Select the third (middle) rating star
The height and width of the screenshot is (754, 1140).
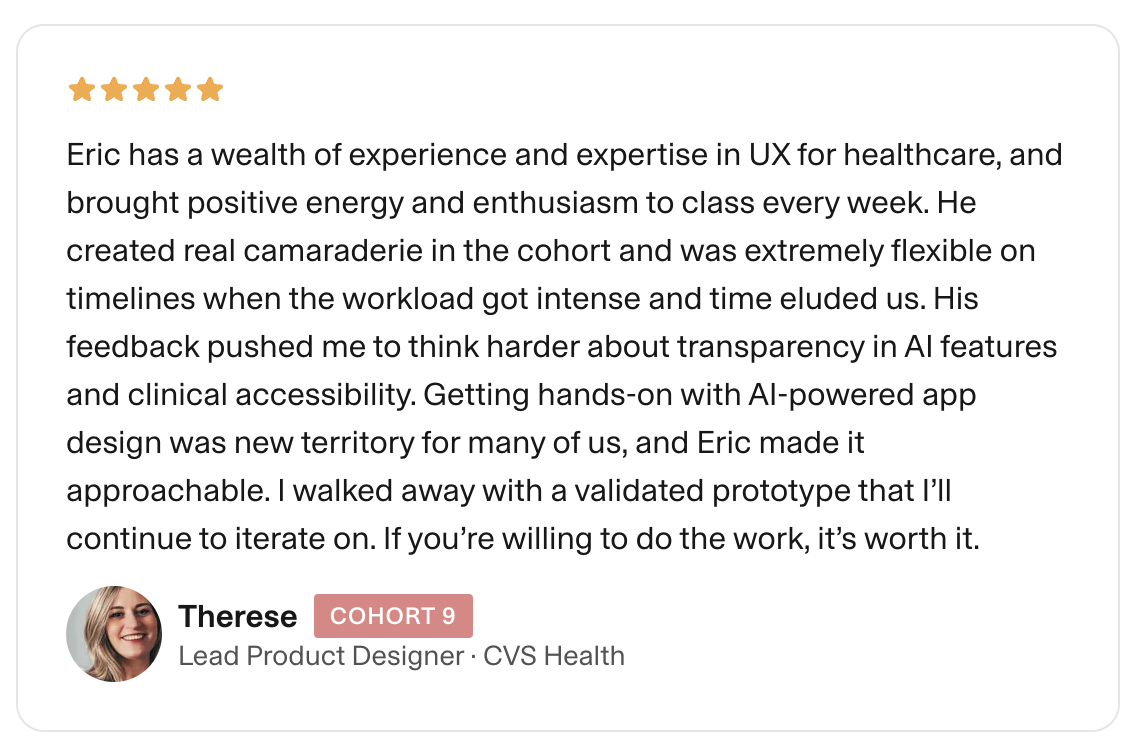145,91
